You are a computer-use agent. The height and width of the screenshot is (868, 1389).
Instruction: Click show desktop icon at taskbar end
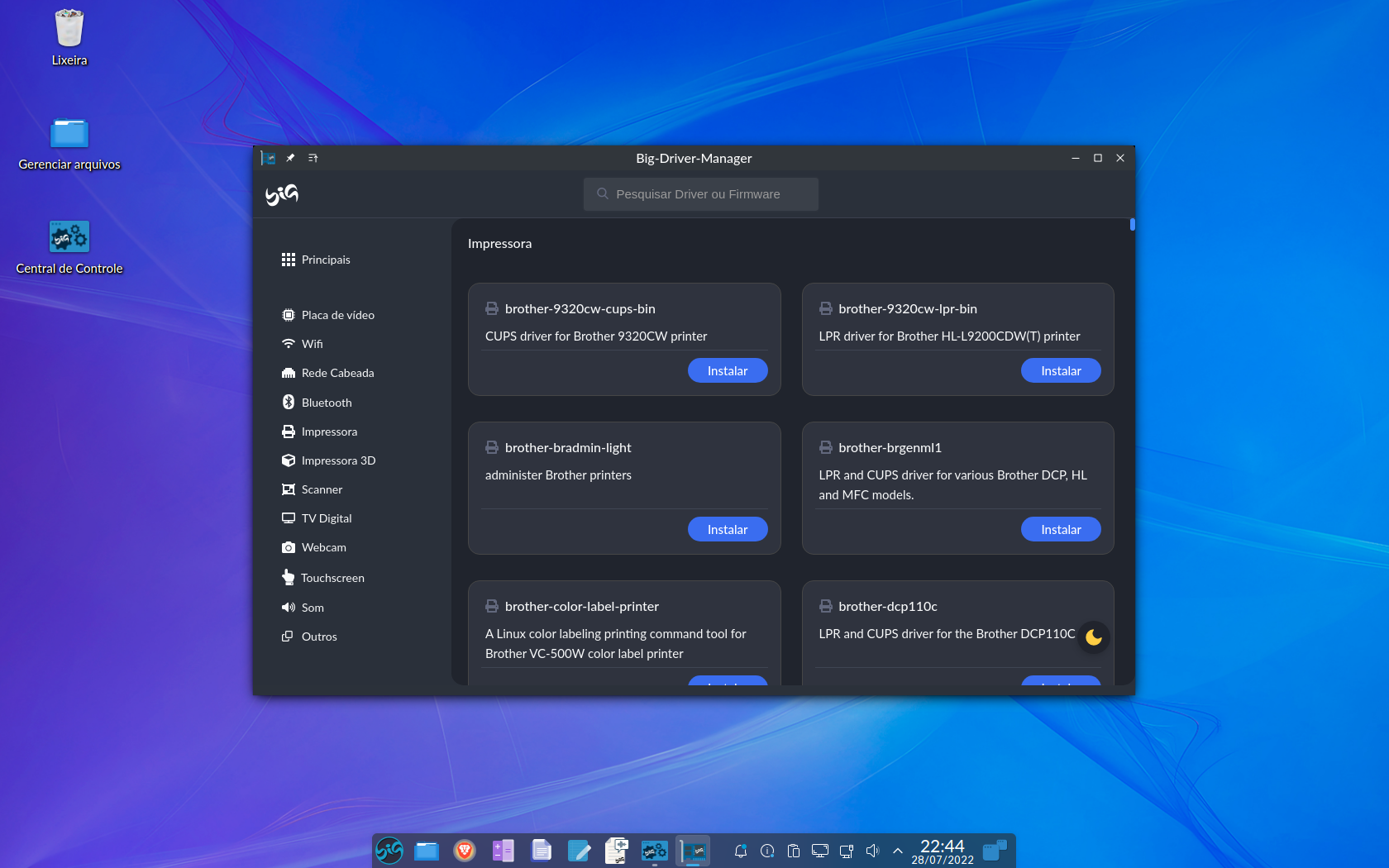pos(995,851)
